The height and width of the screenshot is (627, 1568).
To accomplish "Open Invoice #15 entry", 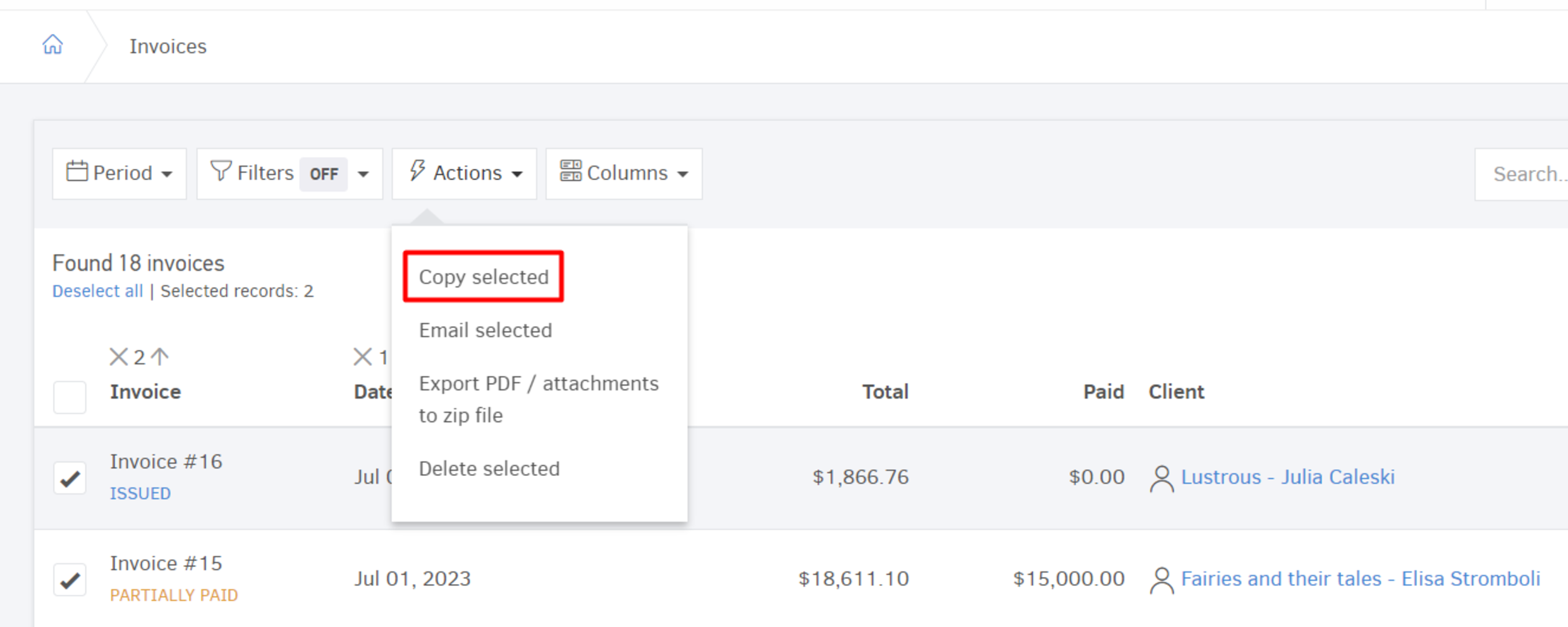I will pos(166,563).
